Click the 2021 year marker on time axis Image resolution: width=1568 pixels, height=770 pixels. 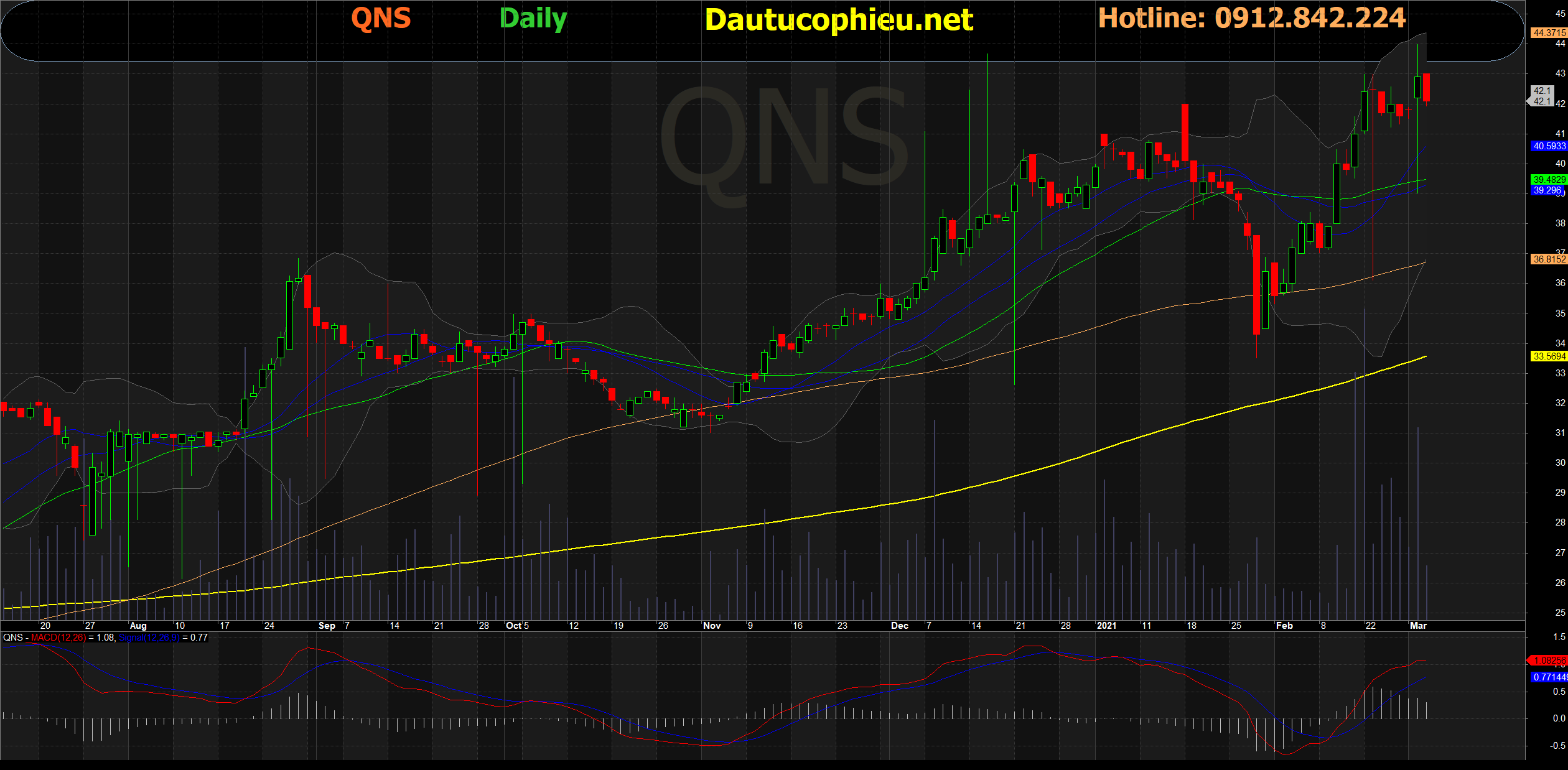[x=1106, y=626]
